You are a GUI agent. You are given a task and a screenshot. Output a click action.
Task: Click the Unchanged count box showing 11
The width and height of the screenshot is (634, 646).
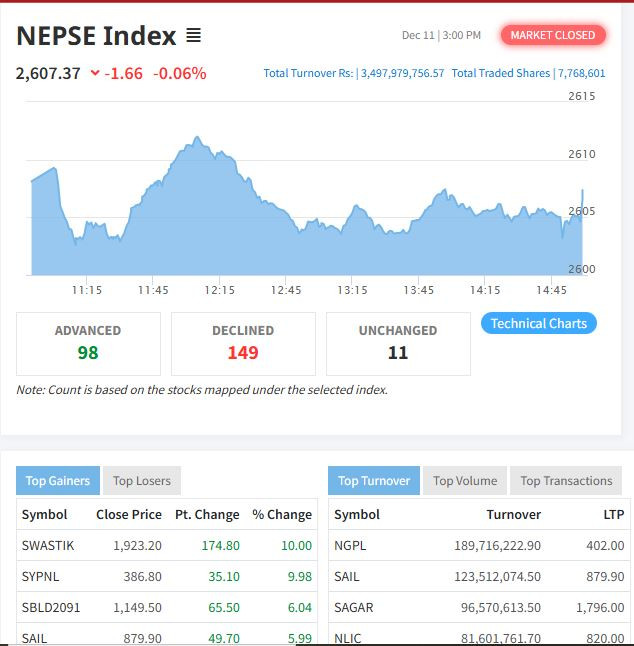398,343
